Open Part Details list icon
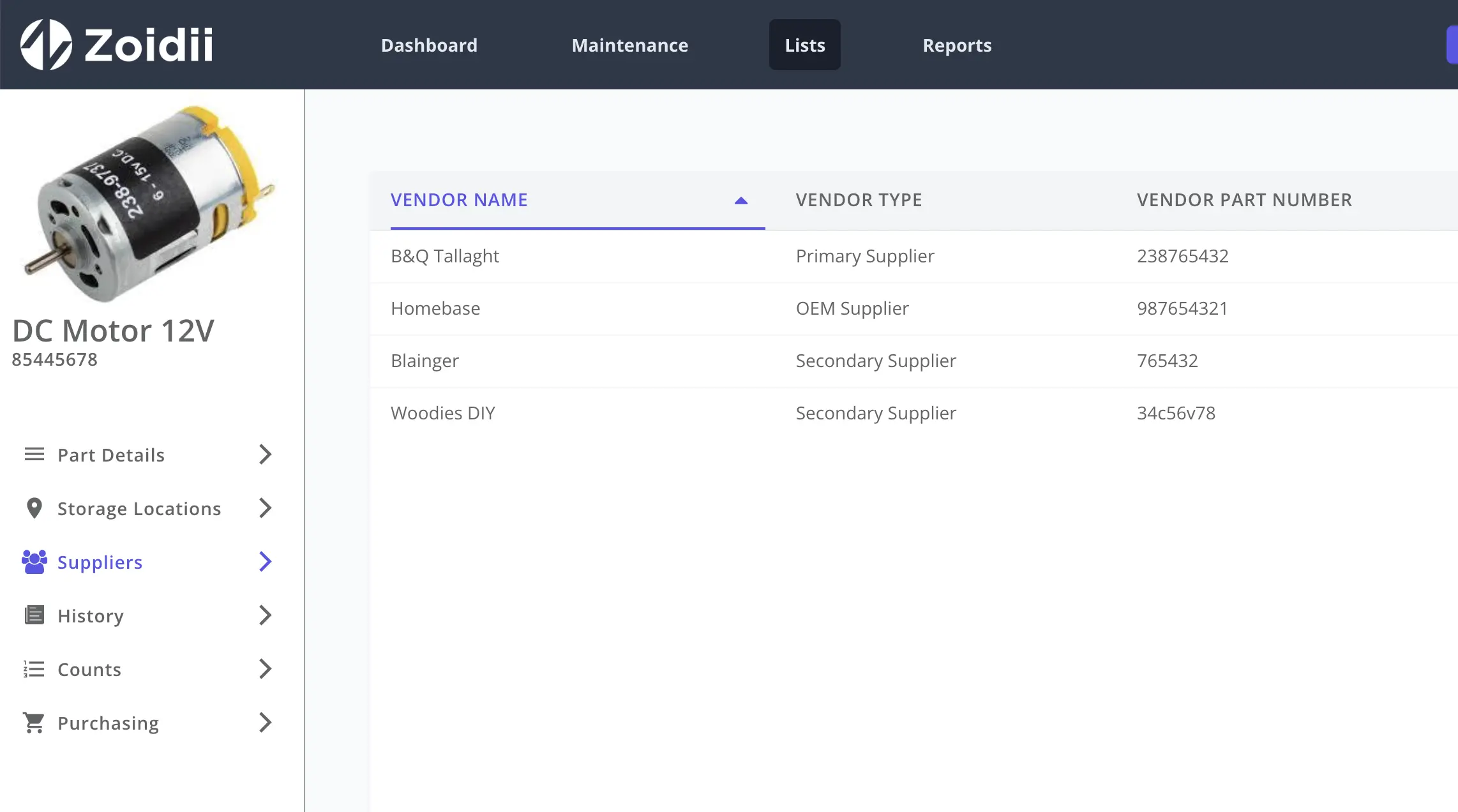This screenshot has height=812, width=1458. 34,455
